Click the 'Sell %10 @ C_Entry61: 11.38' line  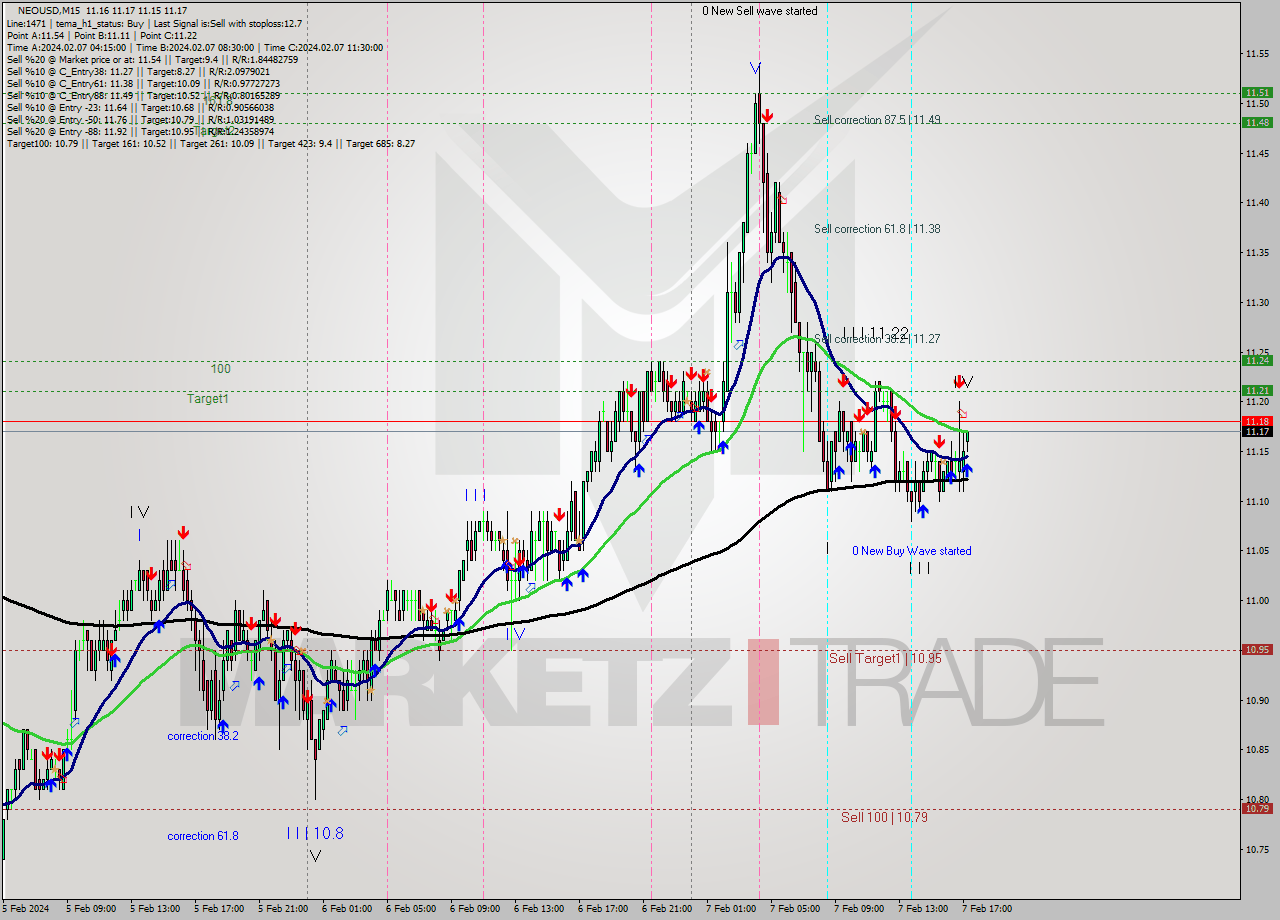[x=143, y=83]
